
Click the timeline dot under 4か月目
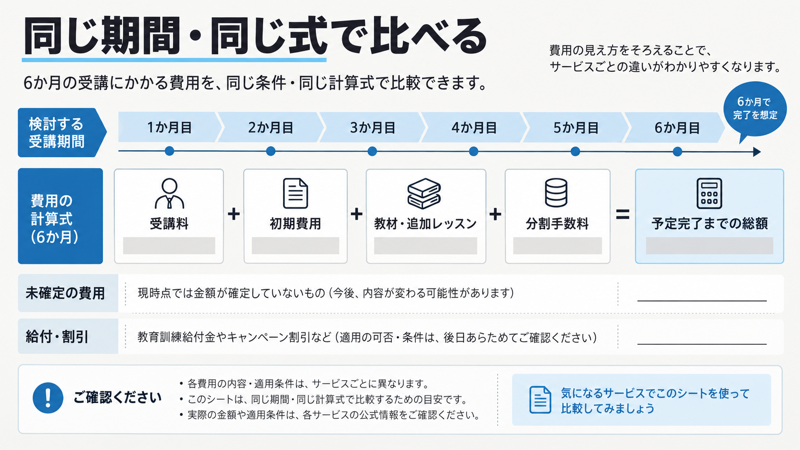click(473, 151)
